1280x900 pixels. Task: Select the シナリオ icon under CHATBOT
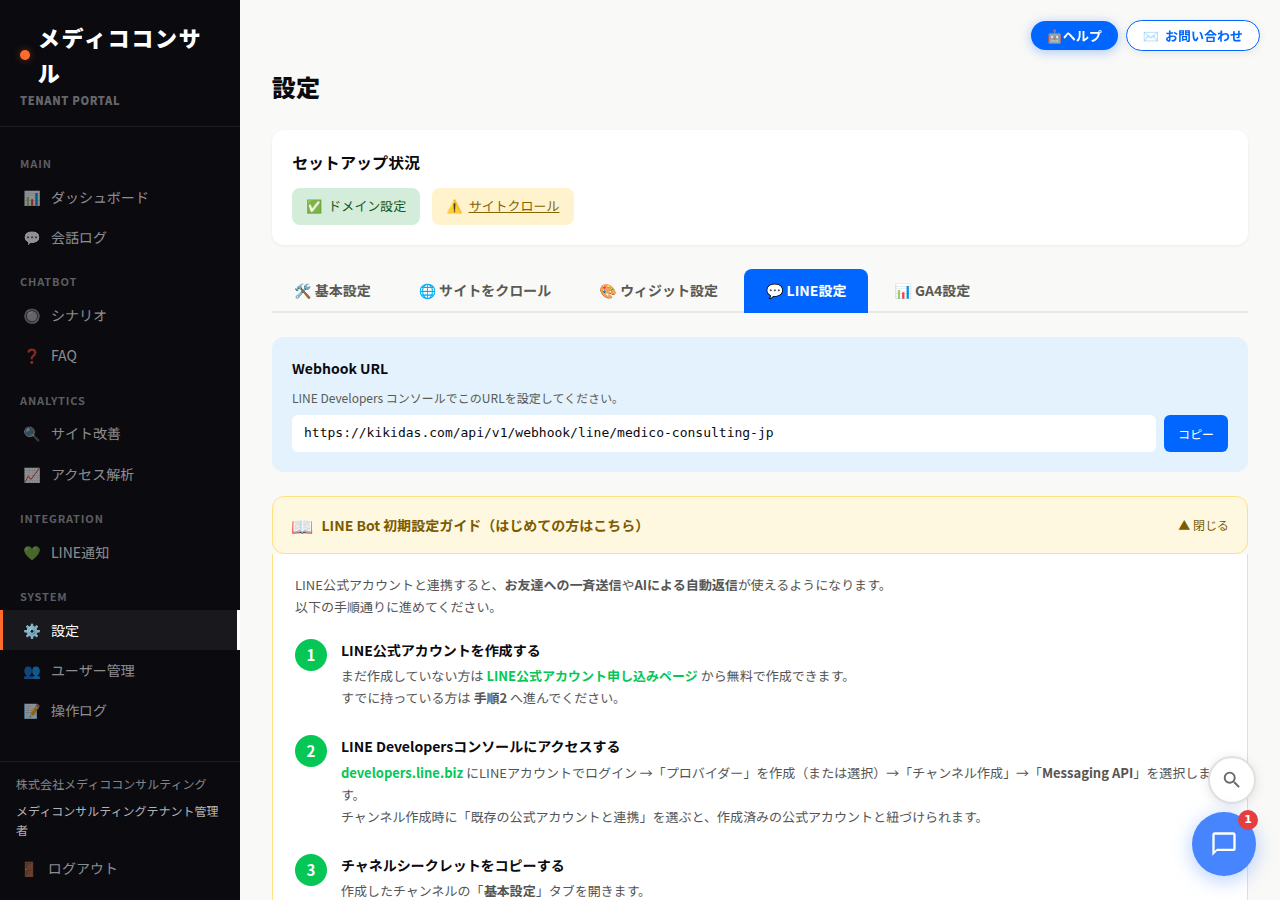(33, 315)
